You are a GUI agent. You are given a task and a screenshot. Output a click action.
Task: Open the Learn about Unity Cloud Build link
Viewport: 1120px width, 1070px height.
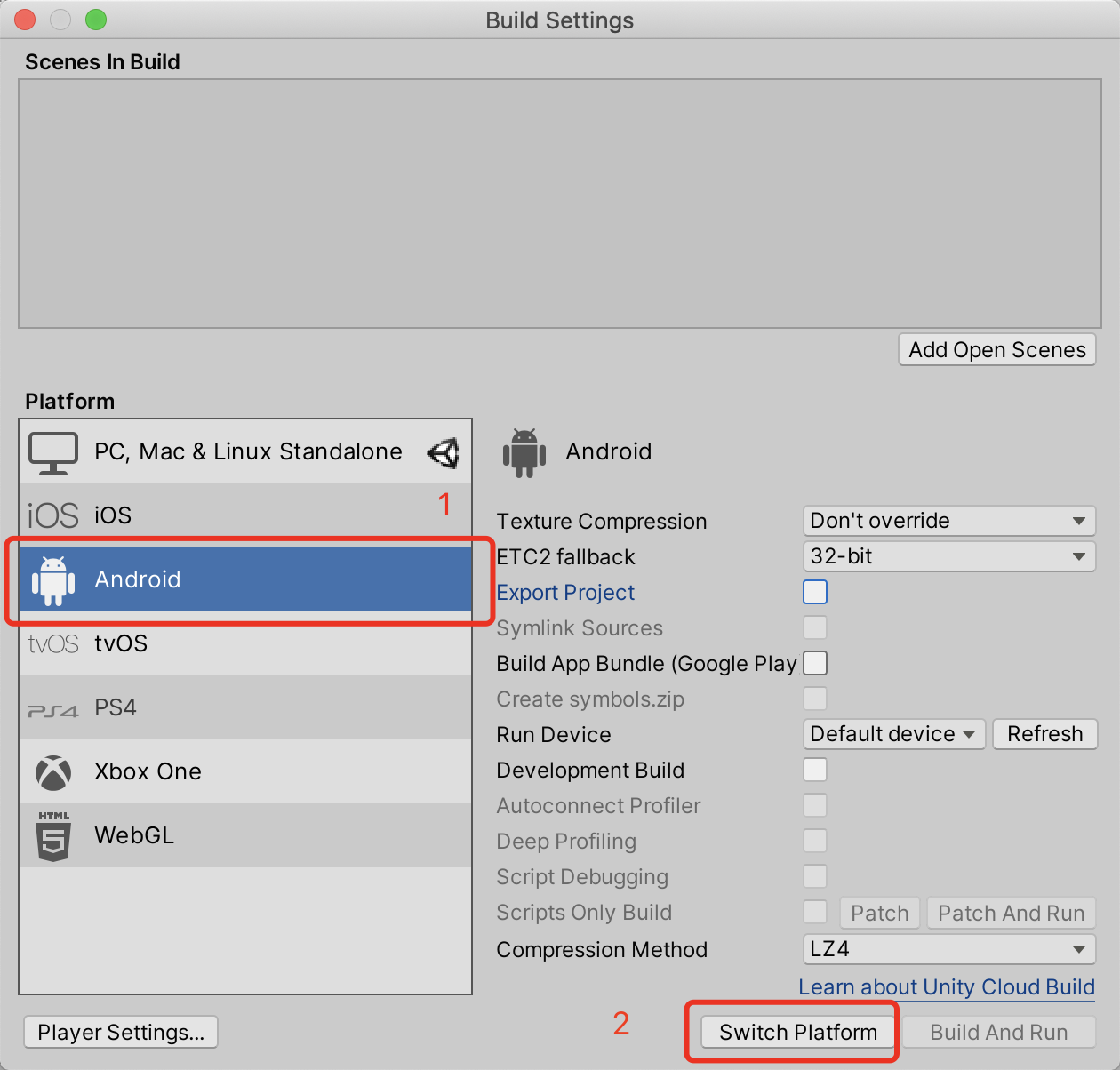[947, 987]
